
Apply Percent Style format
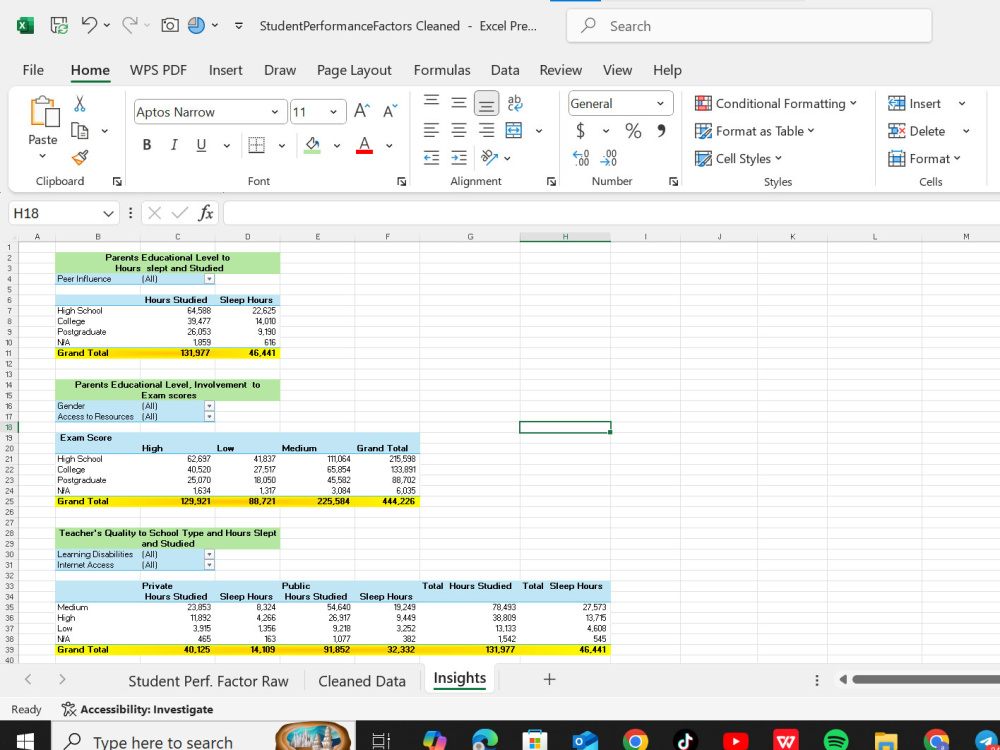click(x=633, y=131)
